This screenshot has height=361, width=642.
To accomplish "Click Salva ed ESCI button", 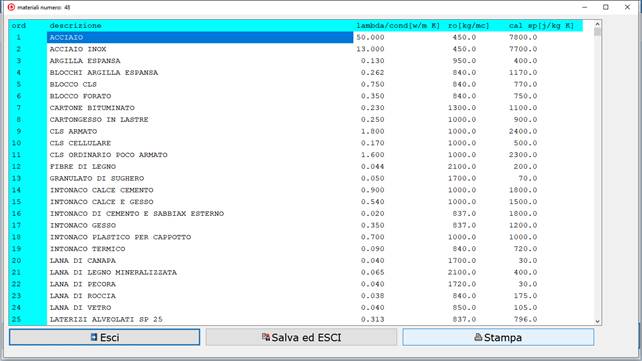I will tap(301, 337).
